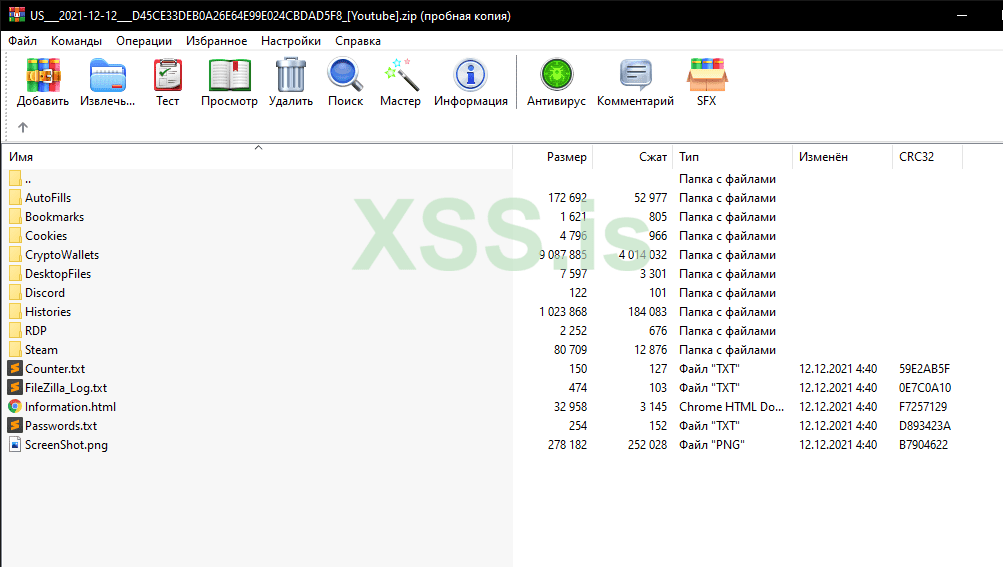Open the Файл menu

pyautogui.click(x=22, y=41)
